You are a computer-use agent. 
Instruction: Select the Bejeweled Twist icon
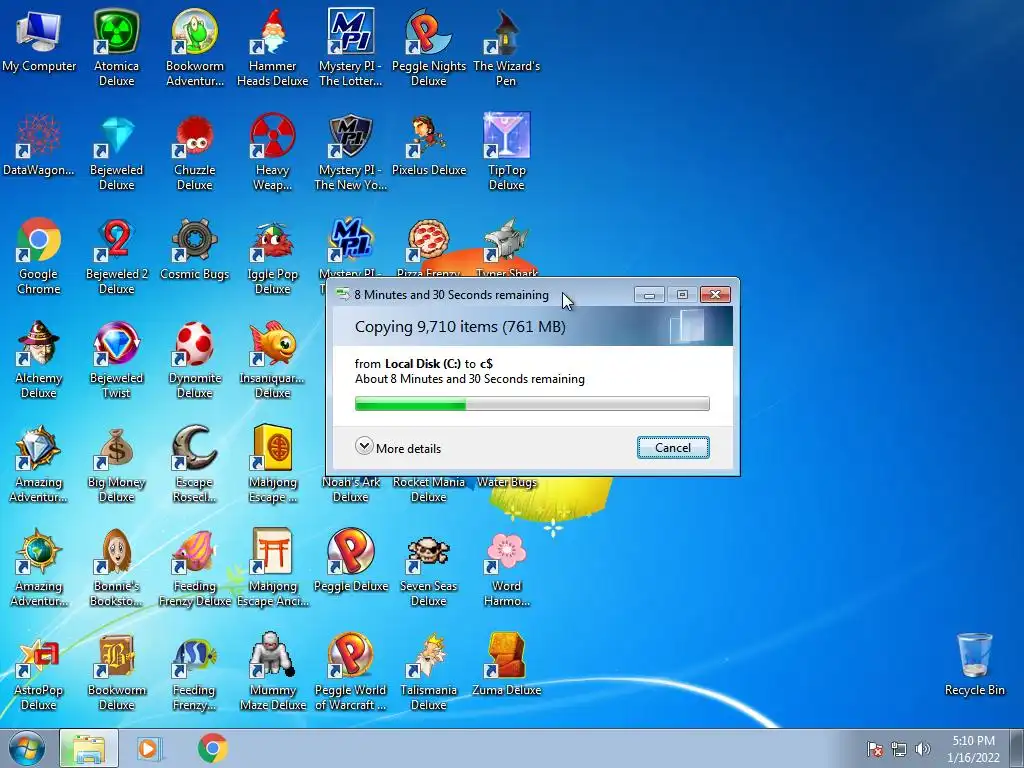point(116,359)
